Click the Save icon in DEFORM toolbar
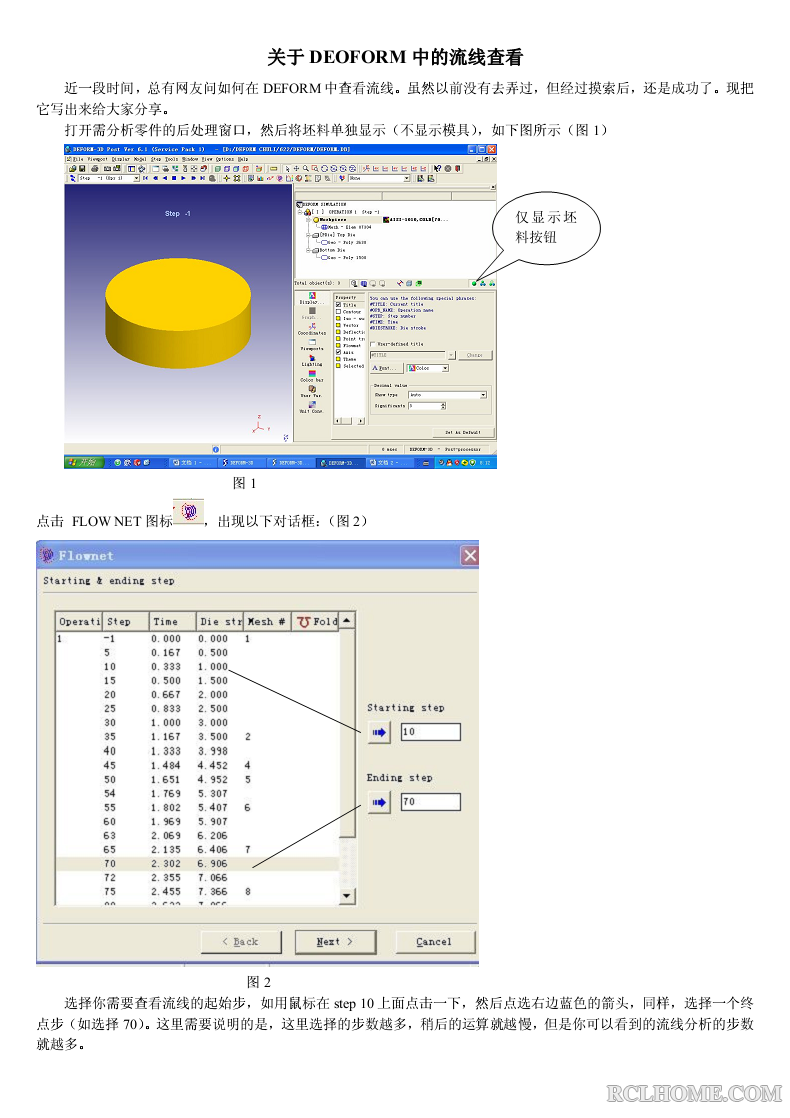The image size is (790, 1118). click(x=82, y=169)
